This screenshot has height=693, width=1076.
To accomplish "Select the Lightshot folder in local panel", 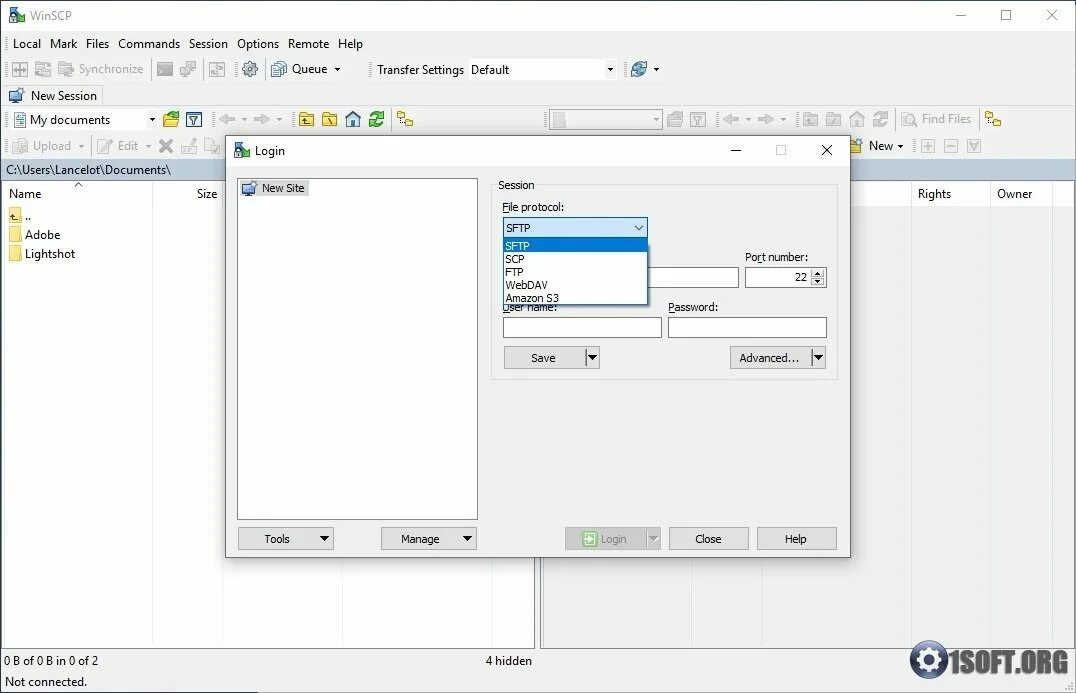I will click(43, 254).
